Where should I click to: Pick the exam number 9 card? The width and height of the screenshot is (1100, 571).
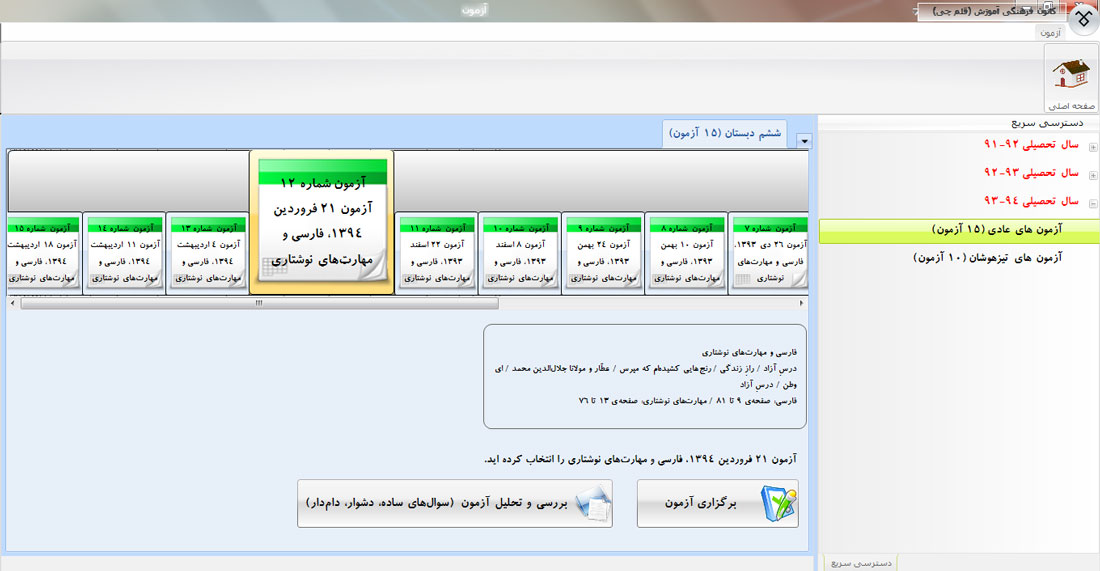click(x=602, y=250)
